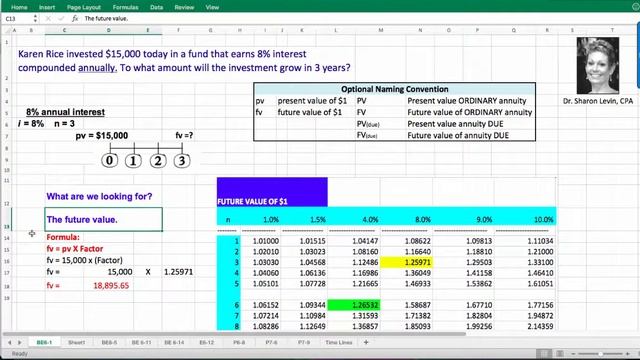Image resolution: width=640 pixels, height=360 pixels.
Task: Switch to the E6-12 worksheet tab
Action: 207,342
